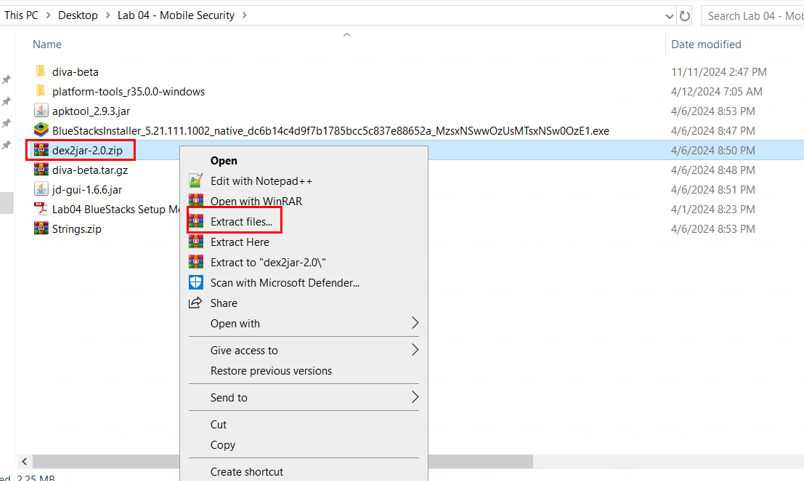
Task: Click the fourth quick access pin icon
Action: [6, 145]
